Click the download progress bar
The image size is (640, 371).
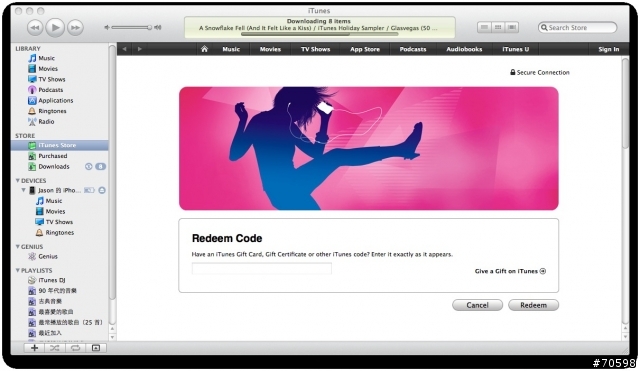point(319,34)
